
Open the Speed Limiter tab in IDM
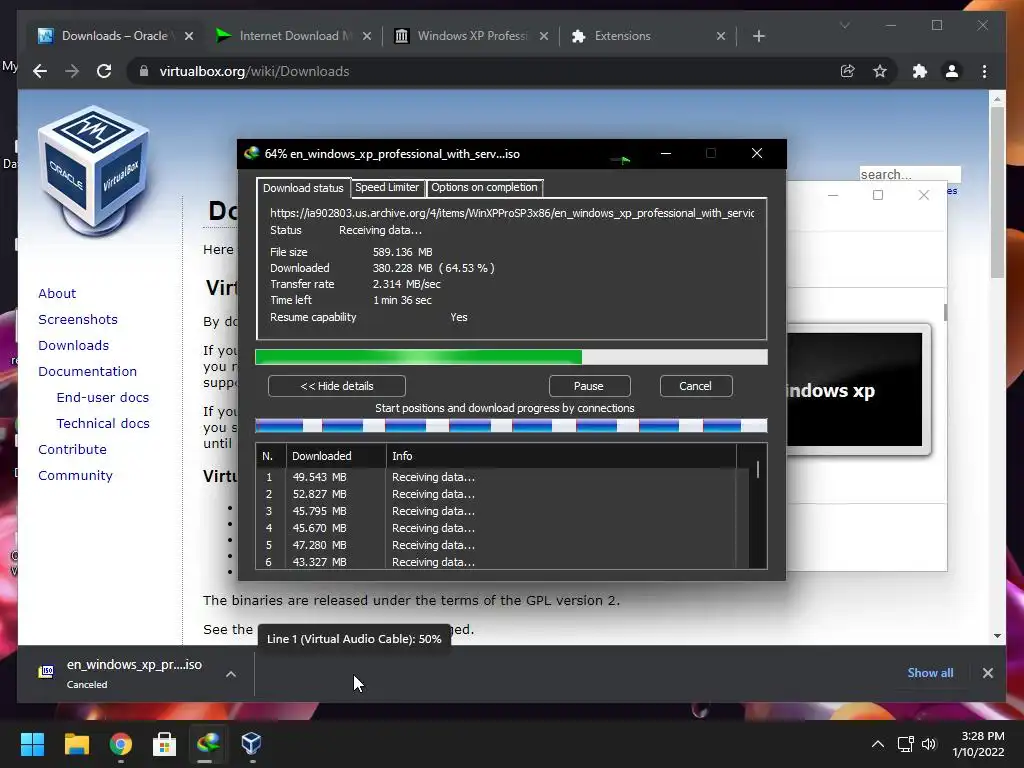tap(387, 187)
